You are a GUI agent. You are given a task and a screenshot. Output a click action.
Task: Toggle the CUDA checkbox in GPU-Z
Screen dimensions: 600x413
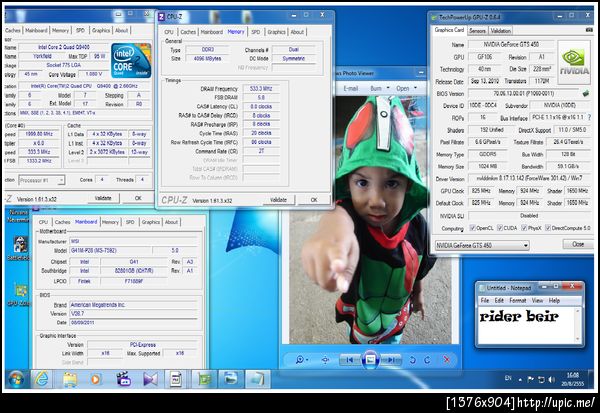500,228
